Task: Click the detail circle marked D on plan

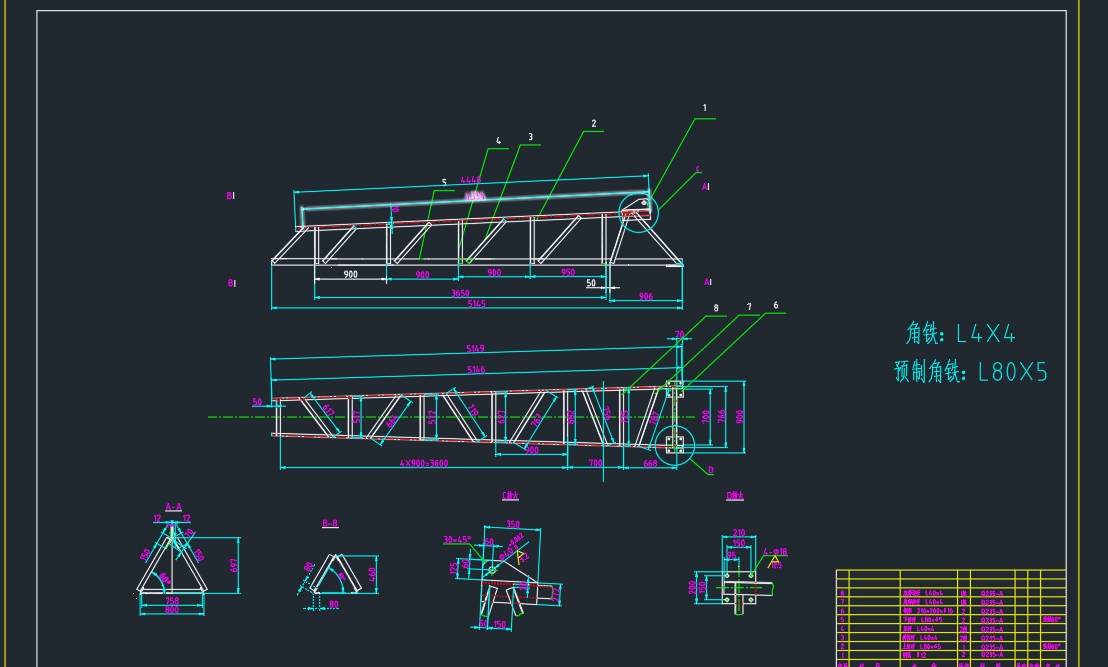Action: point(675,445)
